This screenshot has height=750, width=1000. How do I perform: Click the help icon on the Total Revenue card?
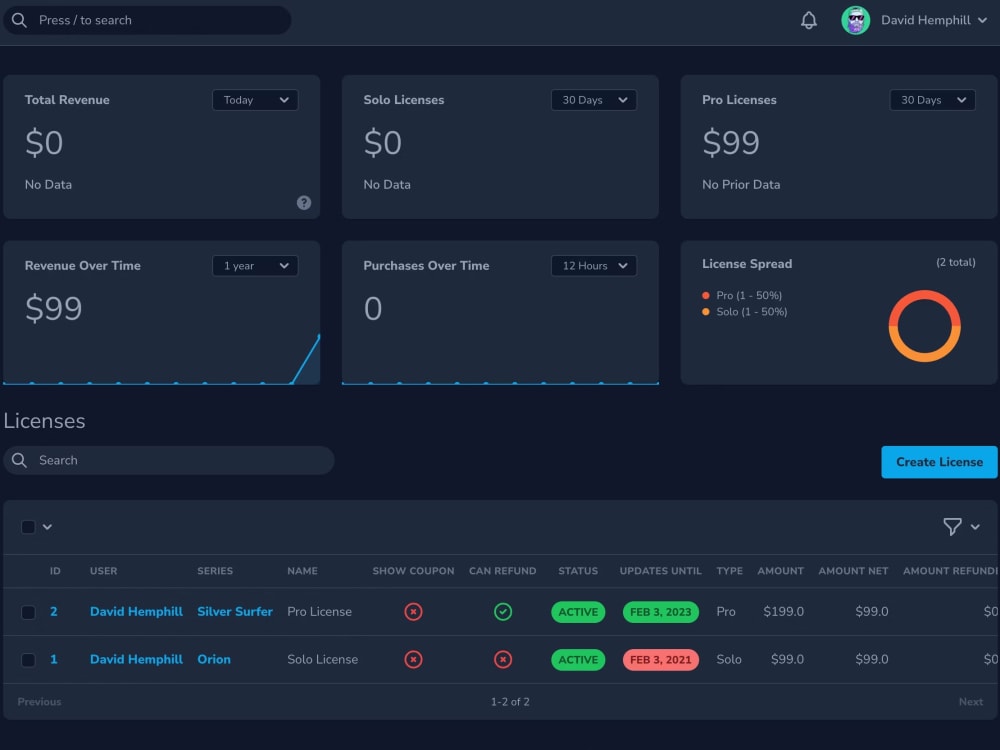[x=304, y=202]
